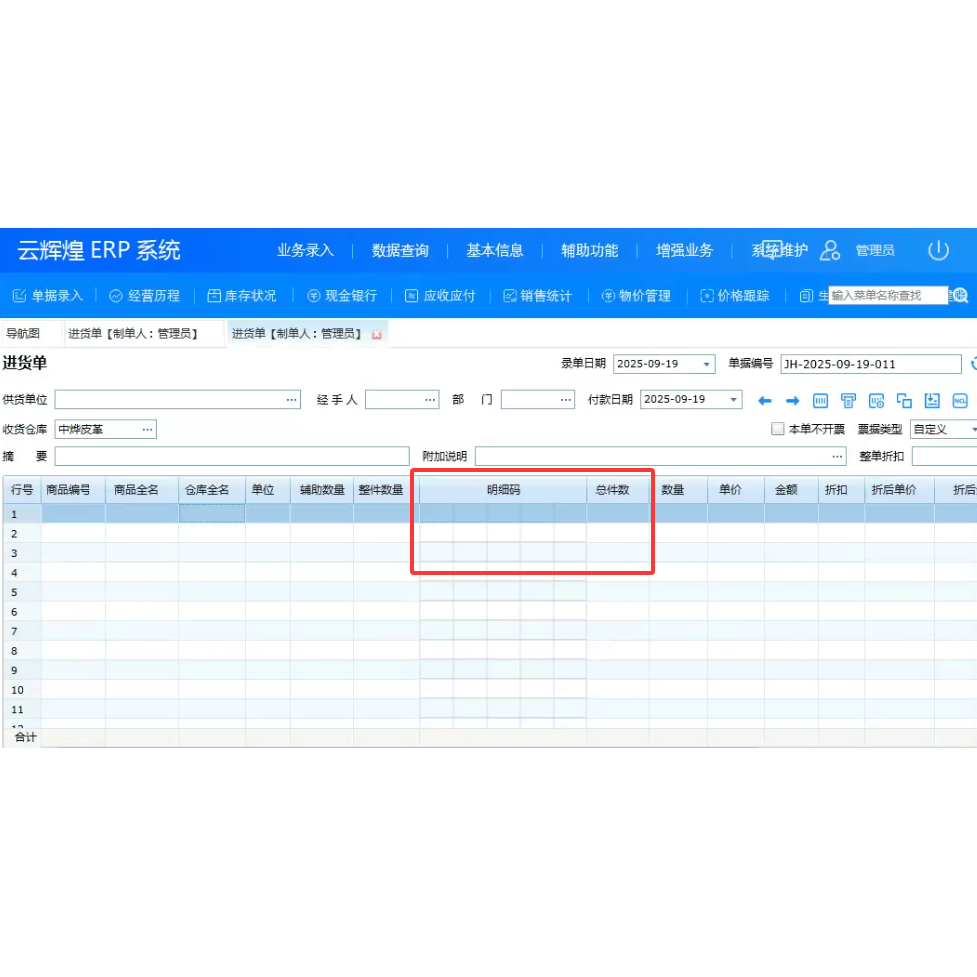This screenshot has width=977, height=977.
Task: Go to next document with right arrow
Action: 792,401
